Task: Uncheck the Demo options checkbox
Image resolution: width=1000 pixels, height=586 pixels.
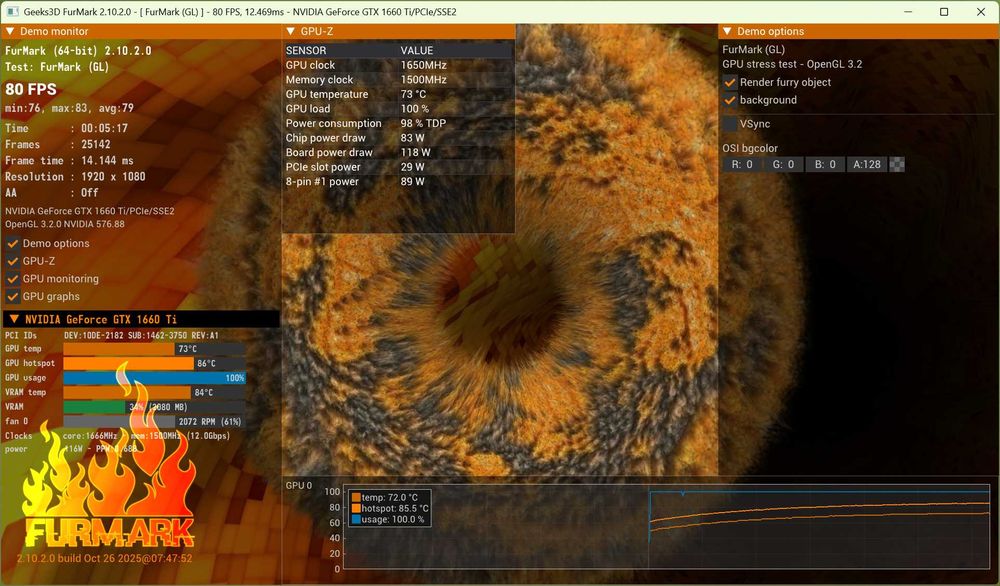Action: click(13, 243)
